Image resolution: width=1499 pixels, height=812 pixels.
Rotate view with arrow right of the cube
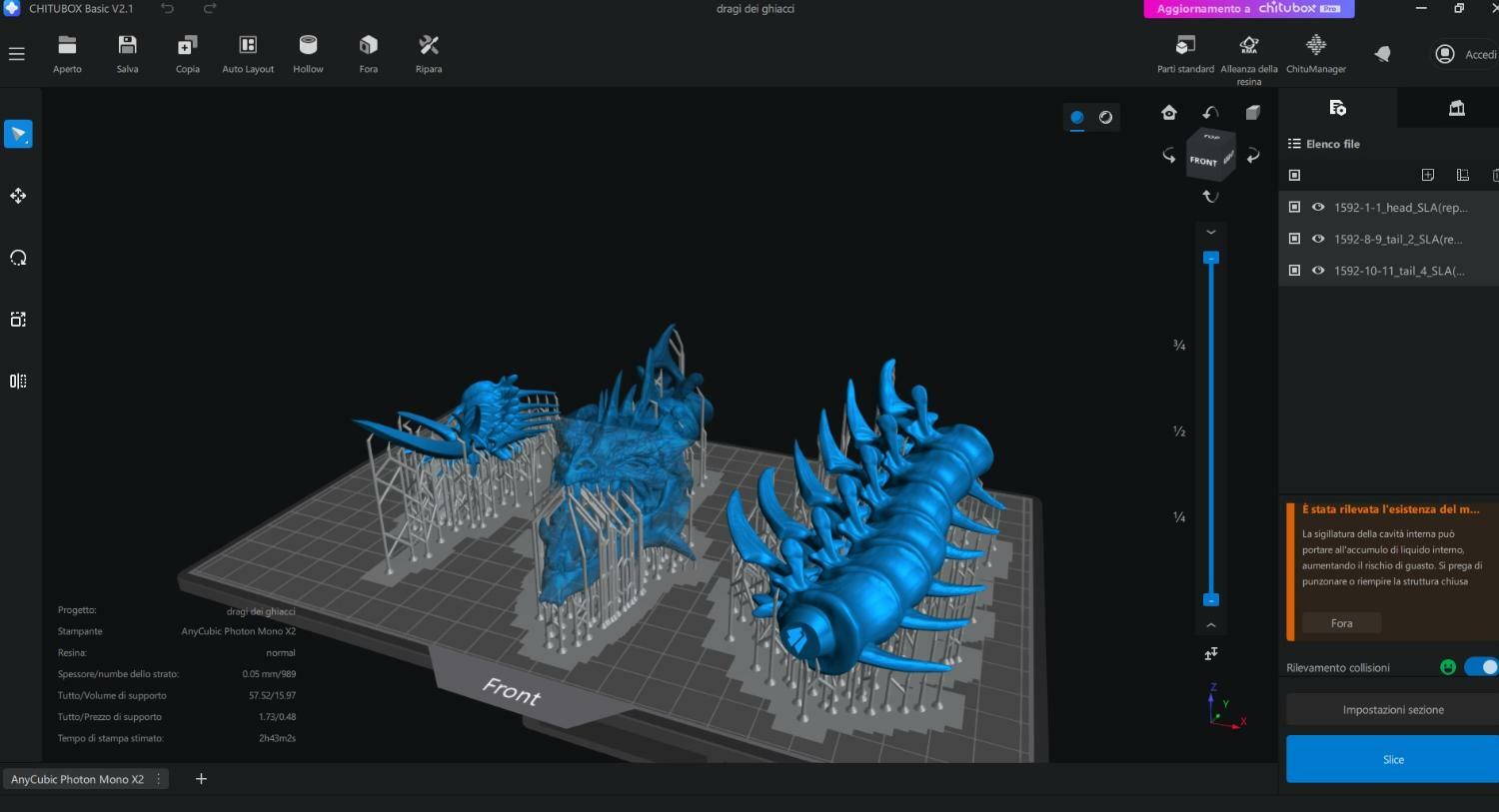(x=1253, y=156)
